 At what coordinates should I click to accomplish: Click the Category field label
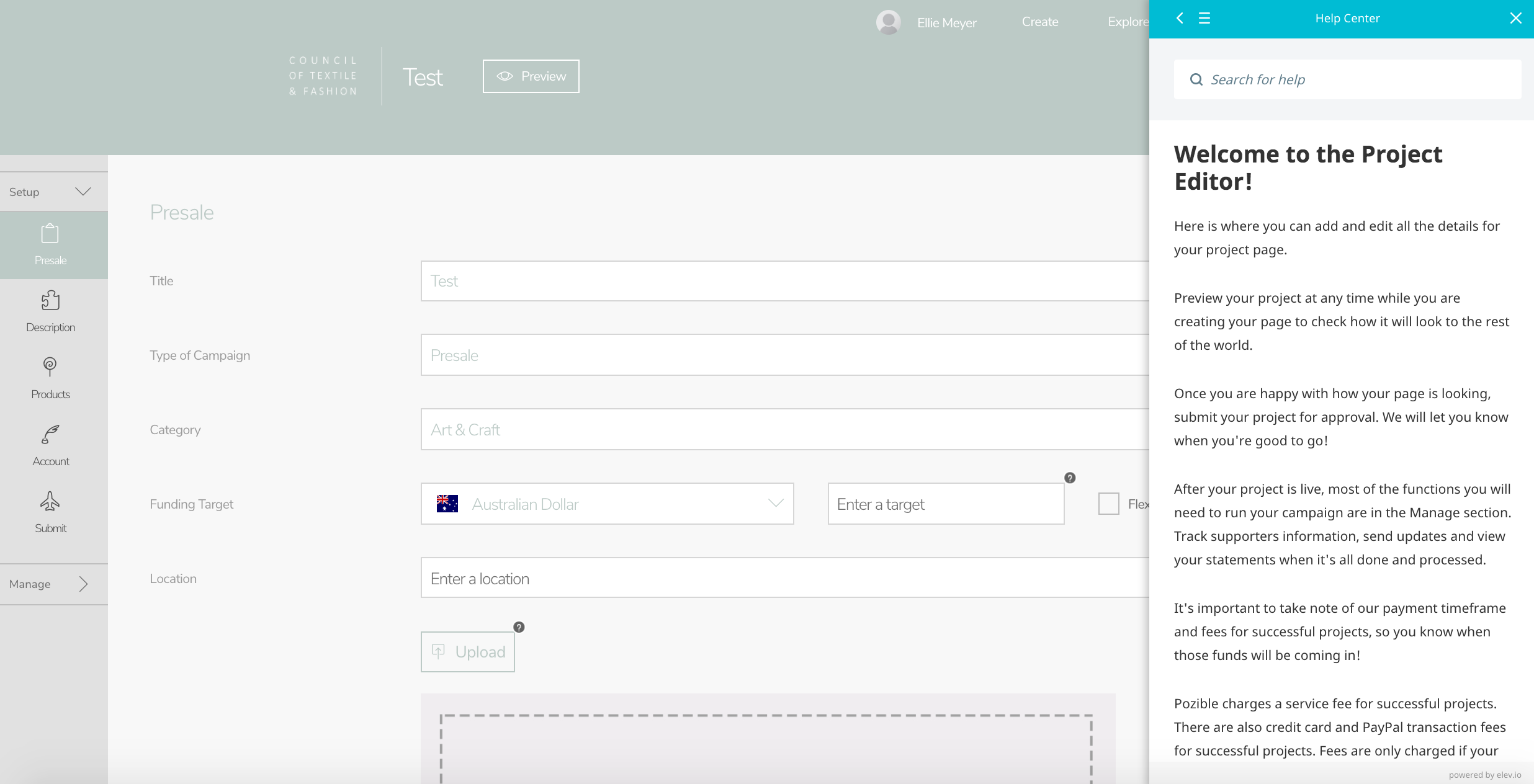(175, 430)
